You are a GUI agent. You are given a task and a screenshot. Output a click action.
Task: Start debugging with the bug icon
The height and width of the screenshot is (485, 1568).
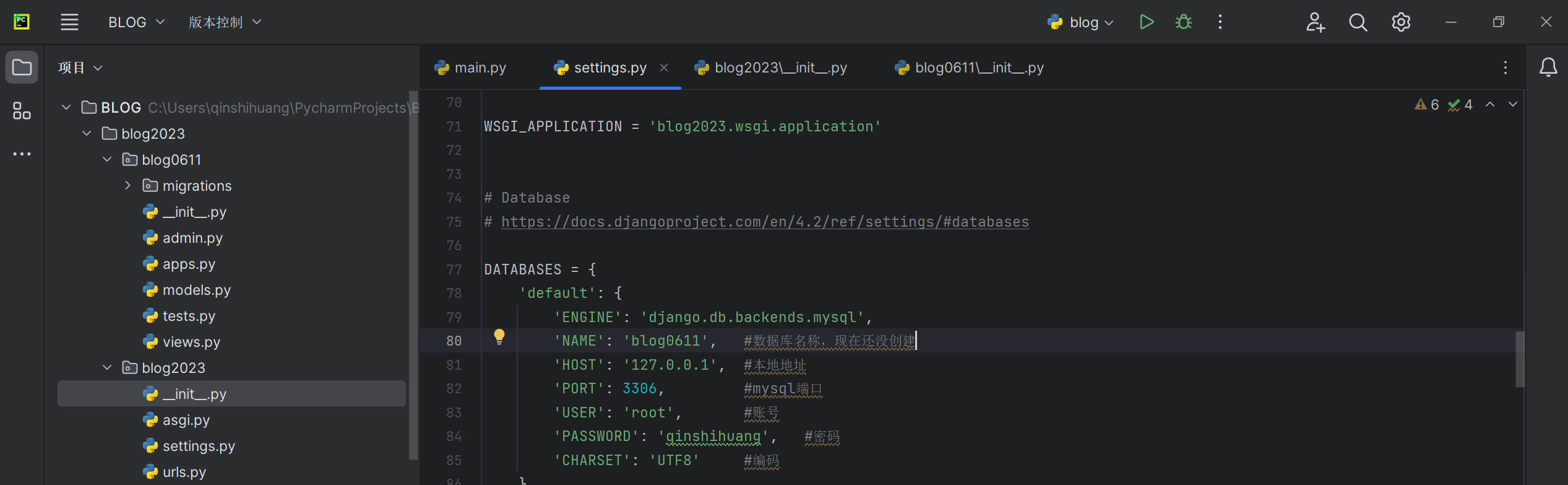pos(1183,22)
